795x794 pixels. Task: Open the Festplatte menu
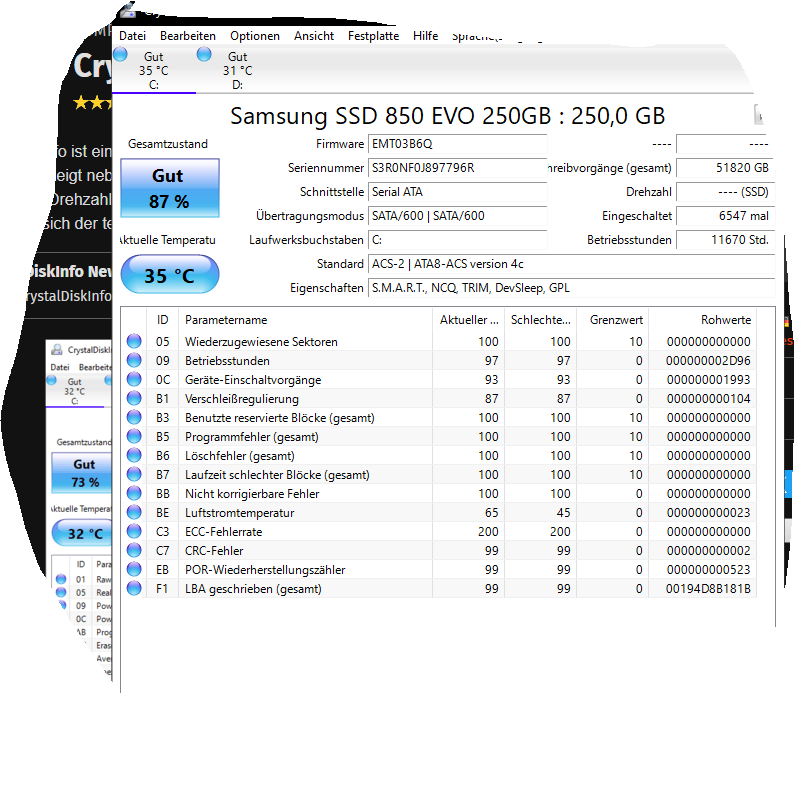(x=373, y=35)
